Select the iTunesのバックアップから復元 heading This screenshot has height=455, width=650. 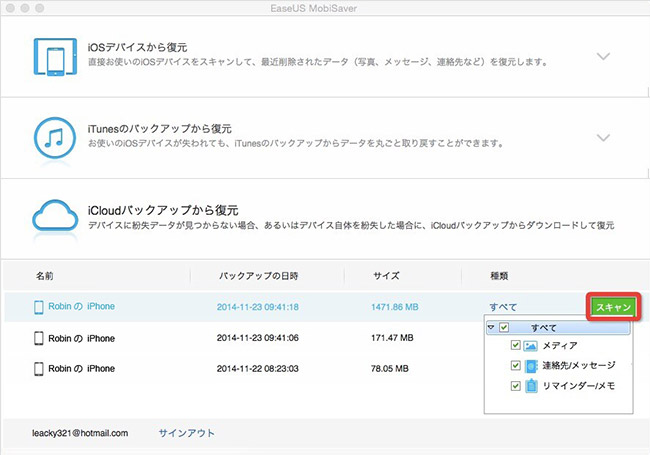(159, 129)
